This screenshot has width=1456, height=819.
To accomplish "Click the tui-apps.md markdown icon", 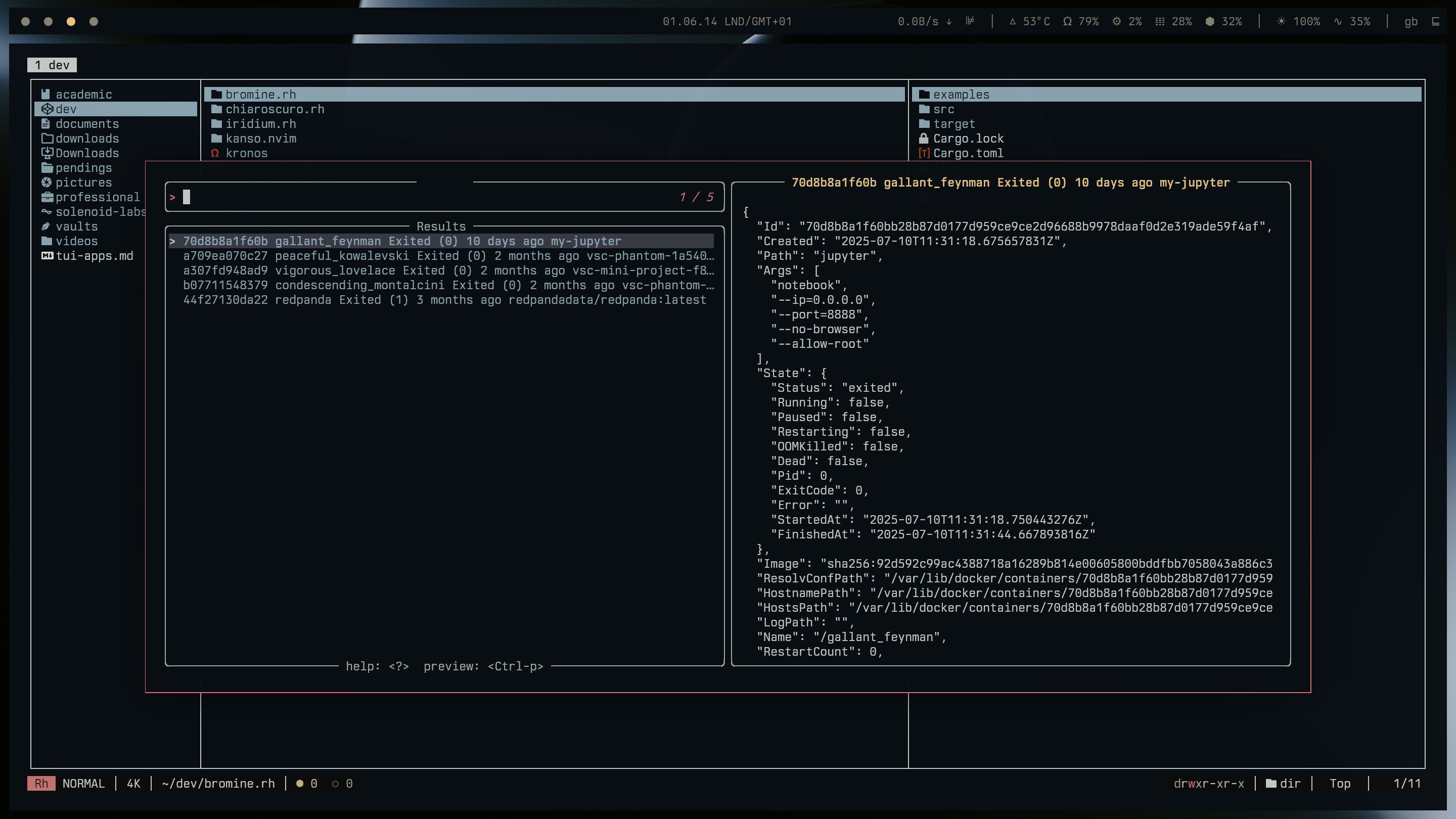I will tap(47, 256).
